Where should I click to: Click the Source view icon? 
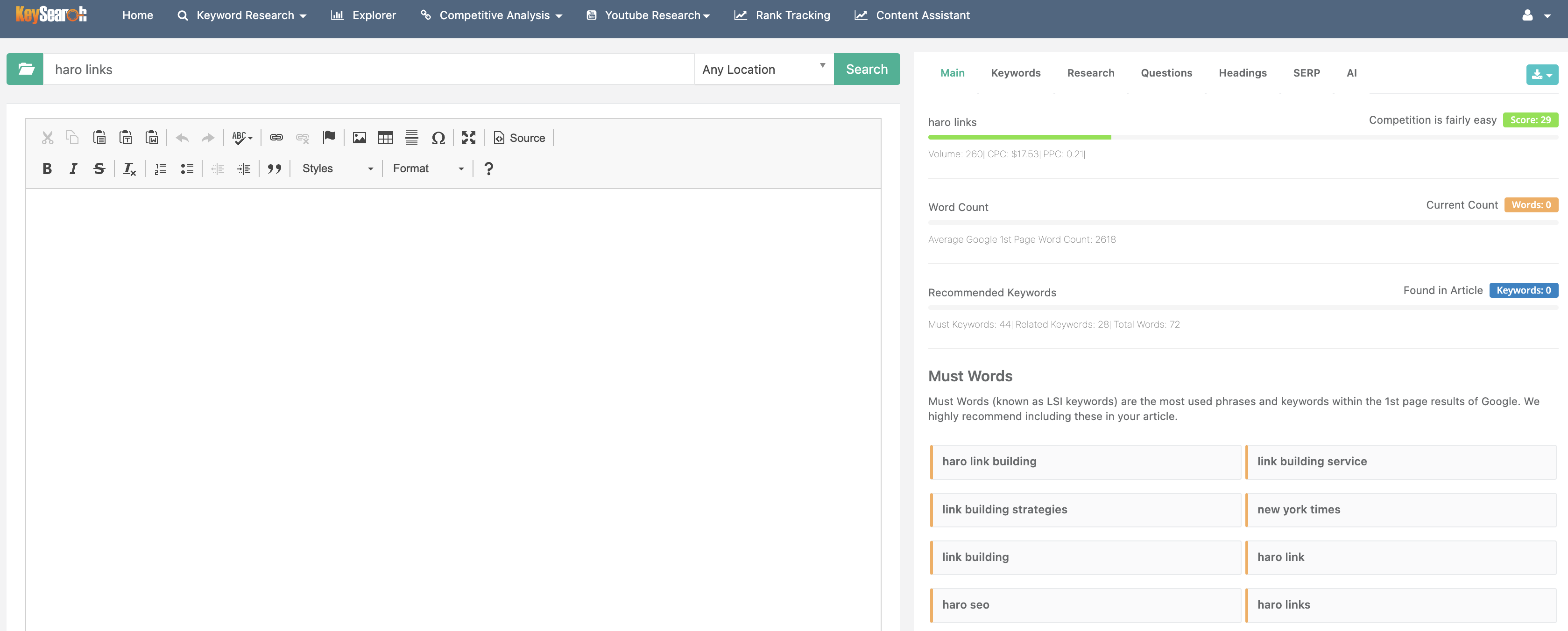point(519,137)
